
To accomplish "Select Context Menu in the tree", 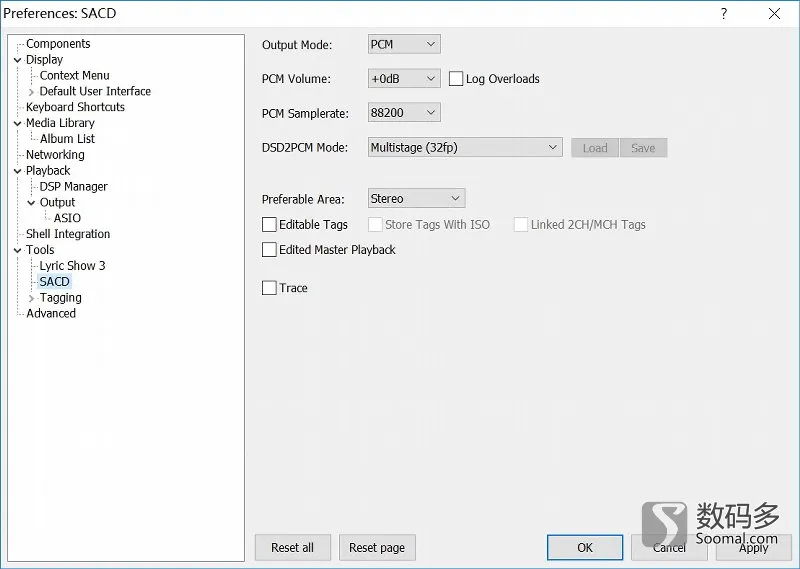I will click(x=74, y=76).
